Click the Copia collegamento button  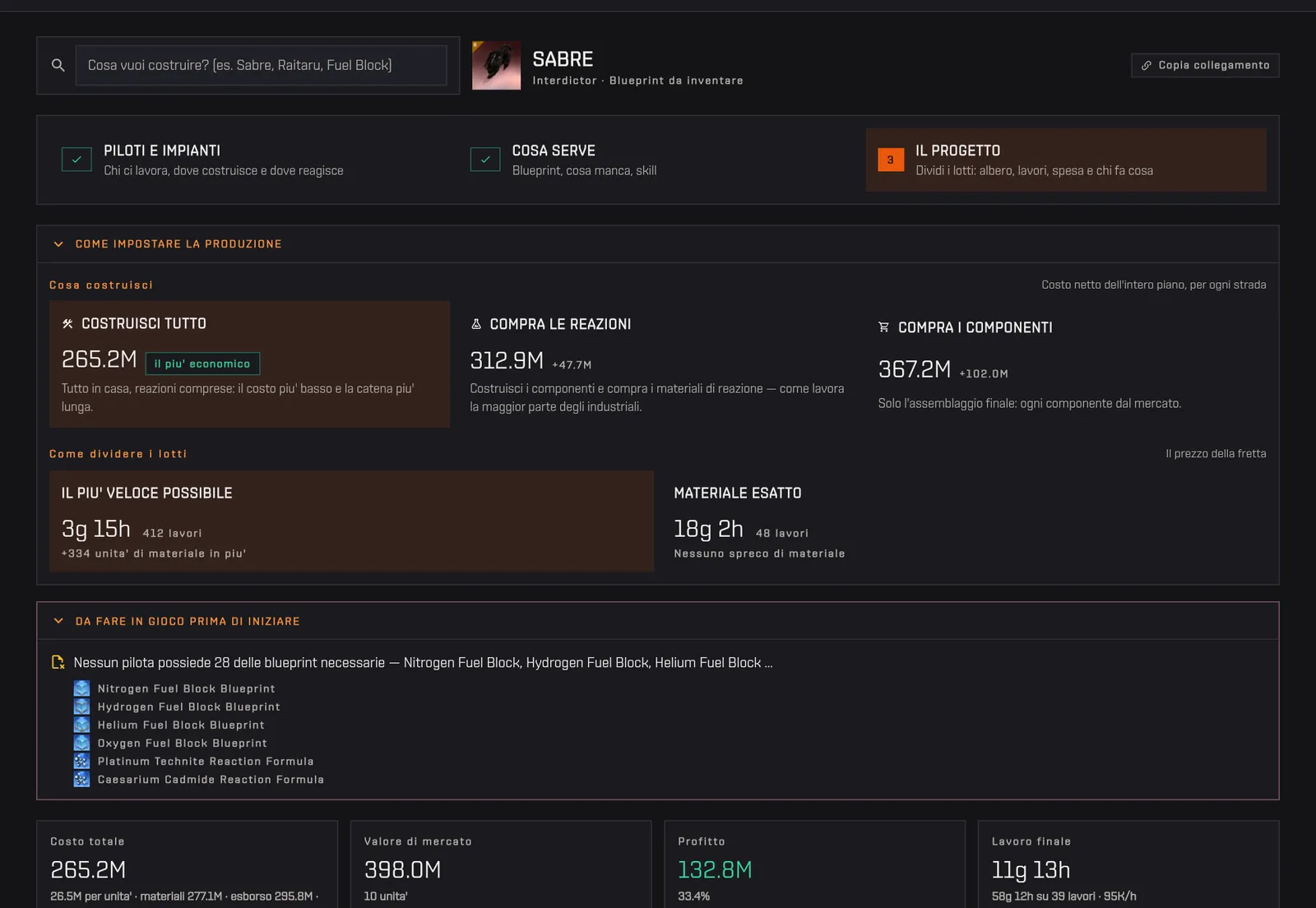(1205, 65)
